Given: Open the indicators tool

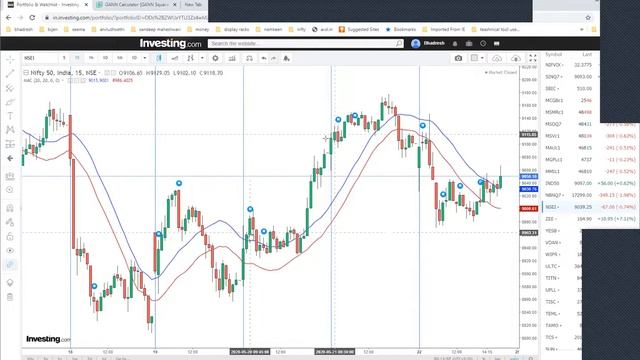Looking at the screenshot, I should pos(191,58).
